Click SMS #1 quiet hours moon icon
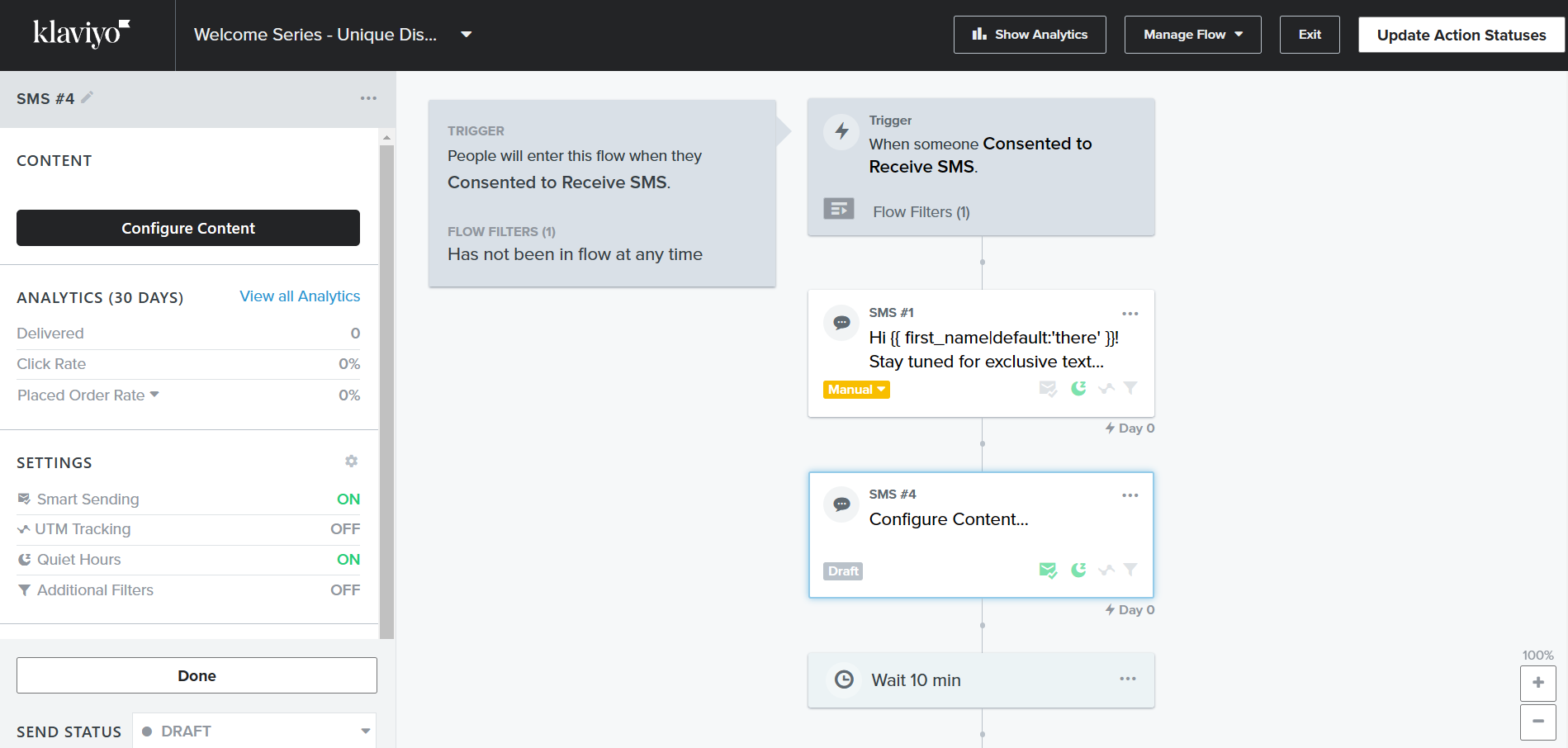 1078,388
